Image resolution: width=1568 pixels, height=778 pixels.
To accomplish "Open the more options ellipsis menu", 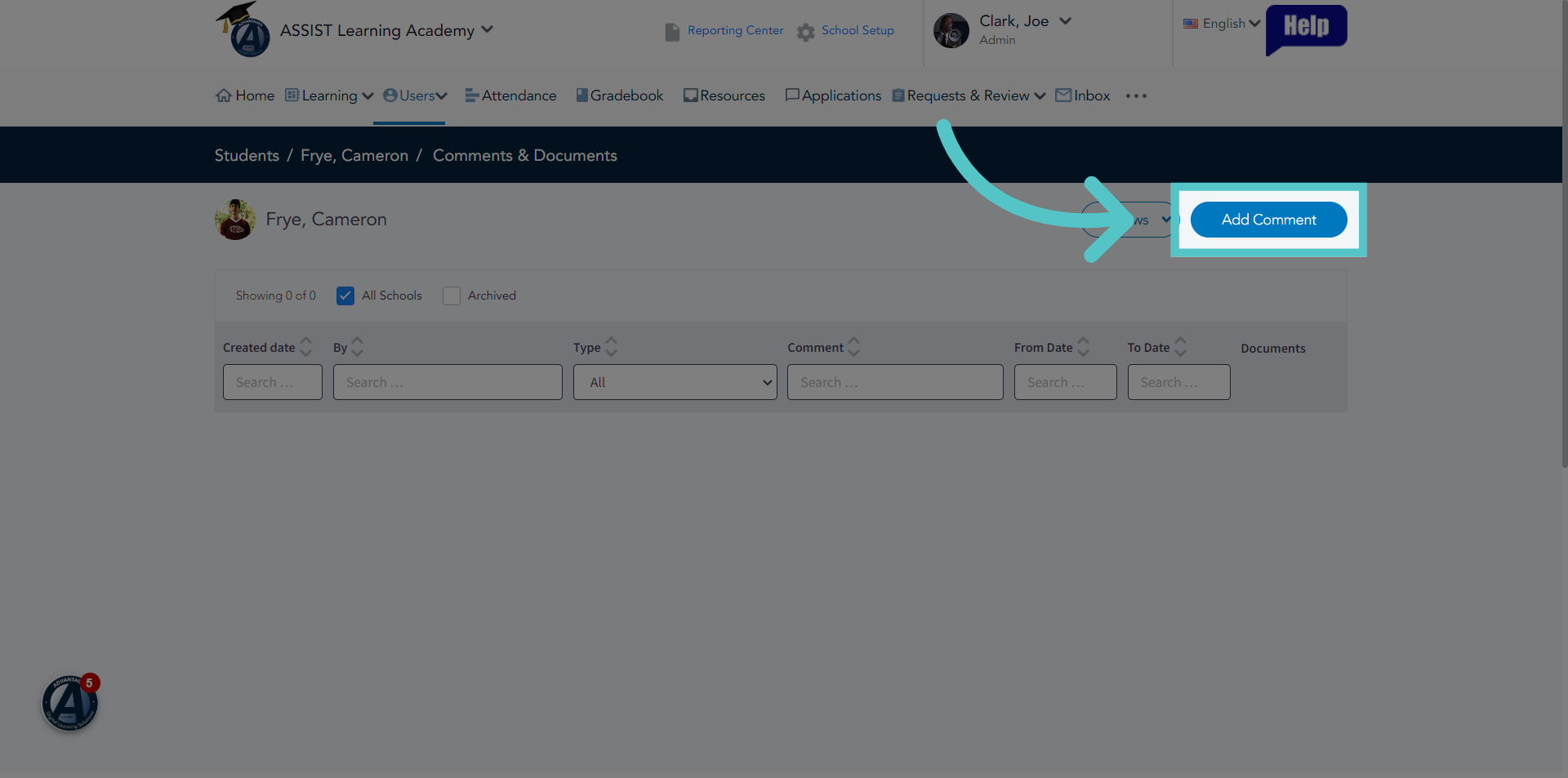I will point(1136,96).
